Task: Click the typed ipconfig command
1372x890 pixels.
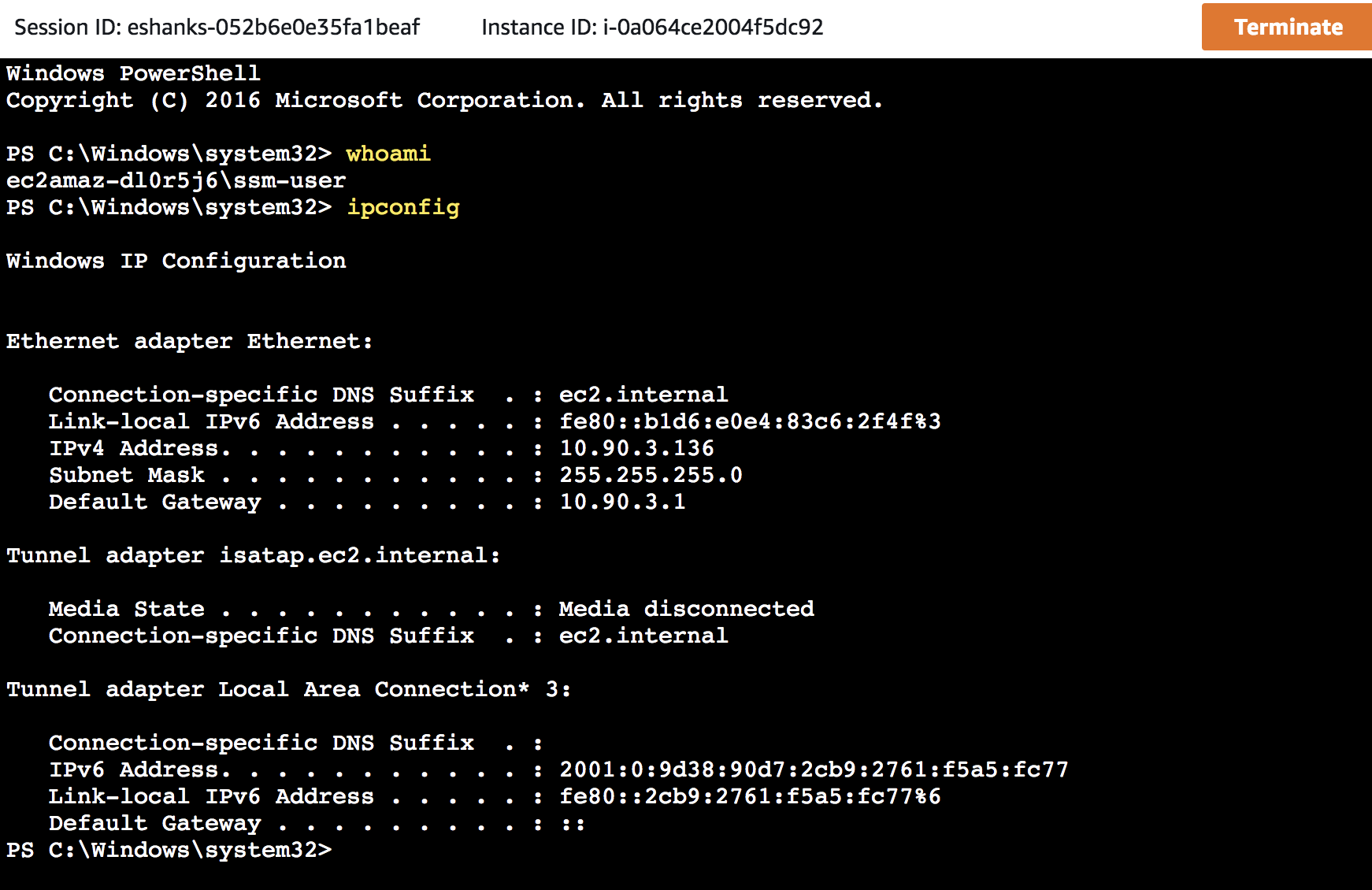Action: [x=403, y=207]
